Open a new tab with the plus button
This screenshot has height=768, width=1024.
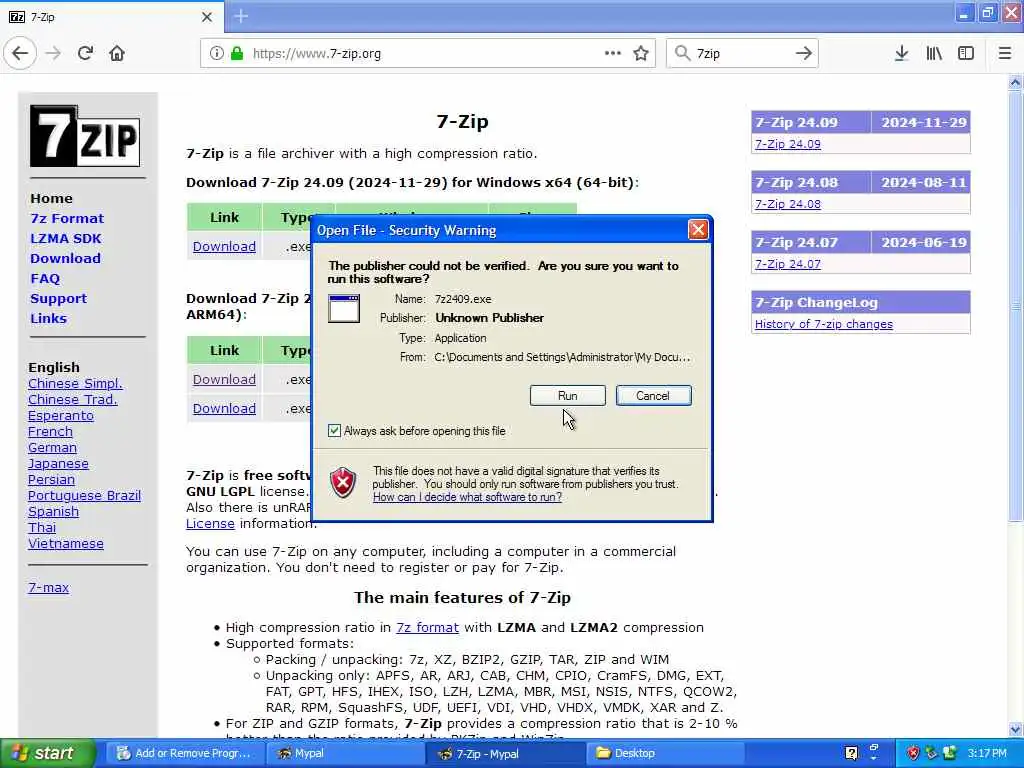click(241, 16)
